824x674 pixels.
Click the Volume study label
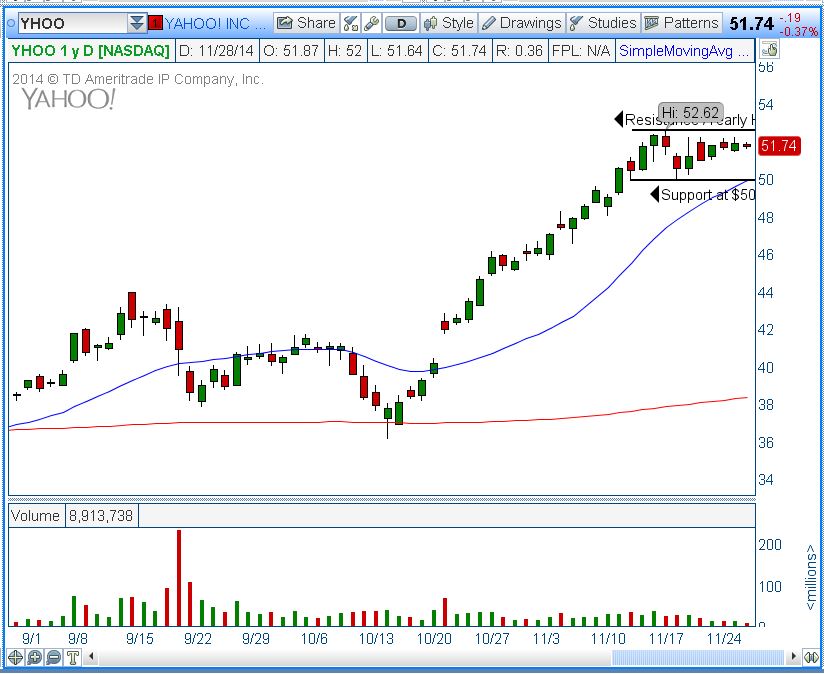pos(35,515)
